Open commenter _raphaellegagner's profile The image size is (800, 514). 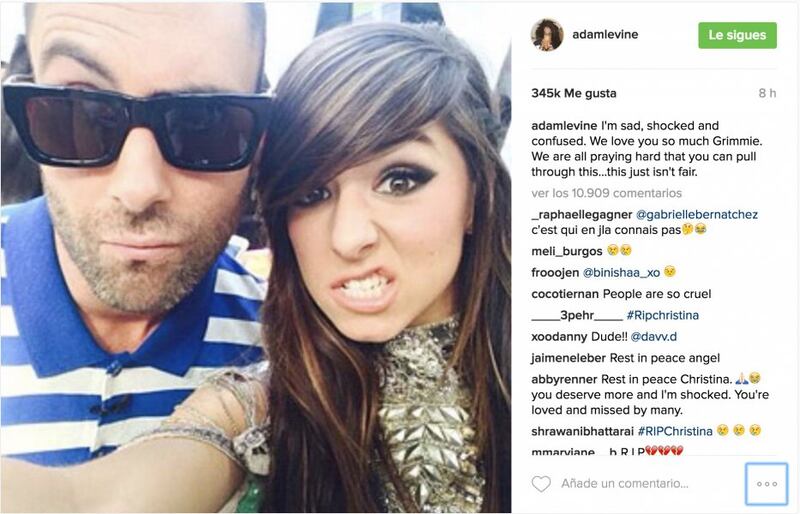[x=582, y=215]
